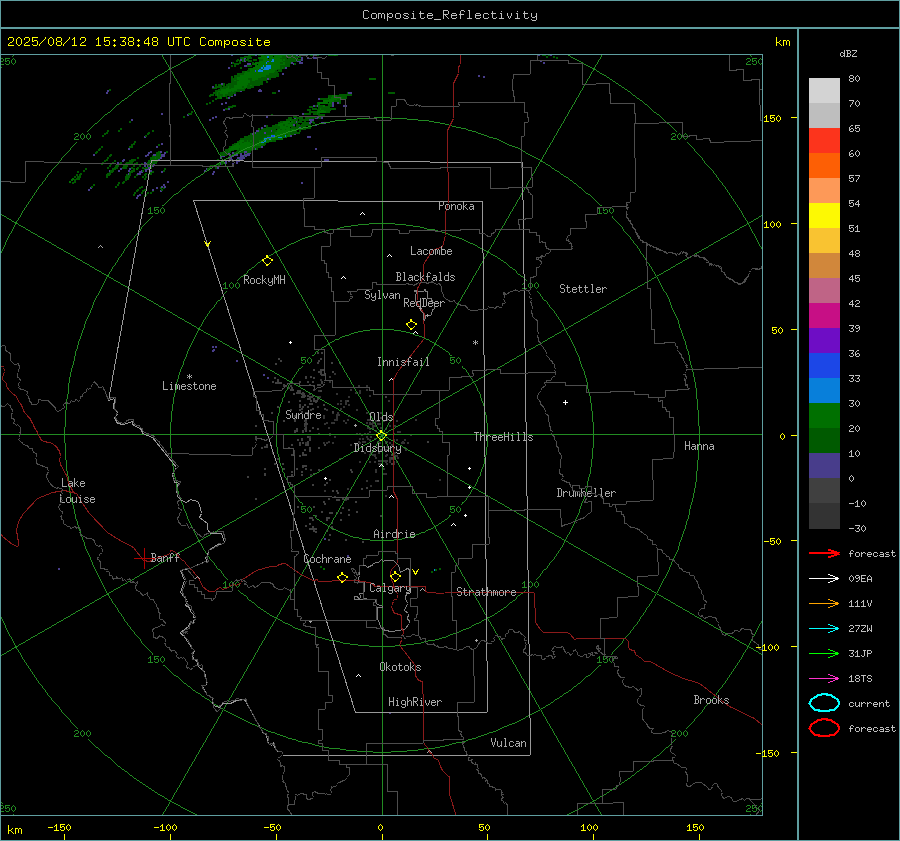Click the RedDeer city label
Image resolution: width=900 pixels, height=841 pixels.
pyautogui.click(x=424, y=303)
